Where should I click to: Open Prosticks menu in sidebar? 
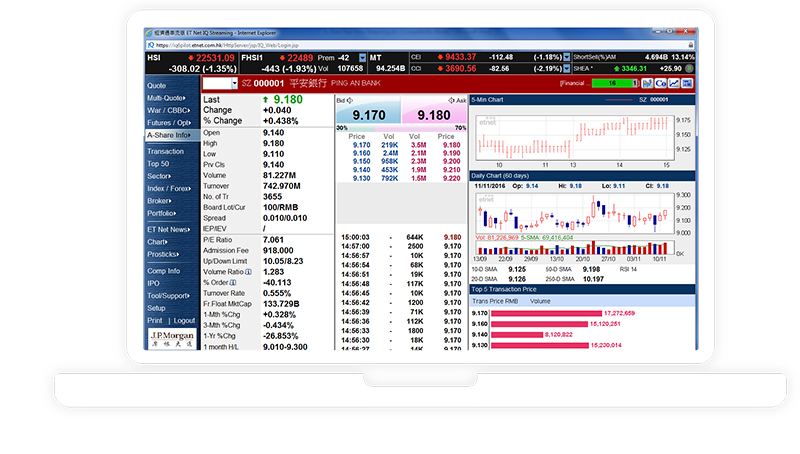tap(163, 254)
